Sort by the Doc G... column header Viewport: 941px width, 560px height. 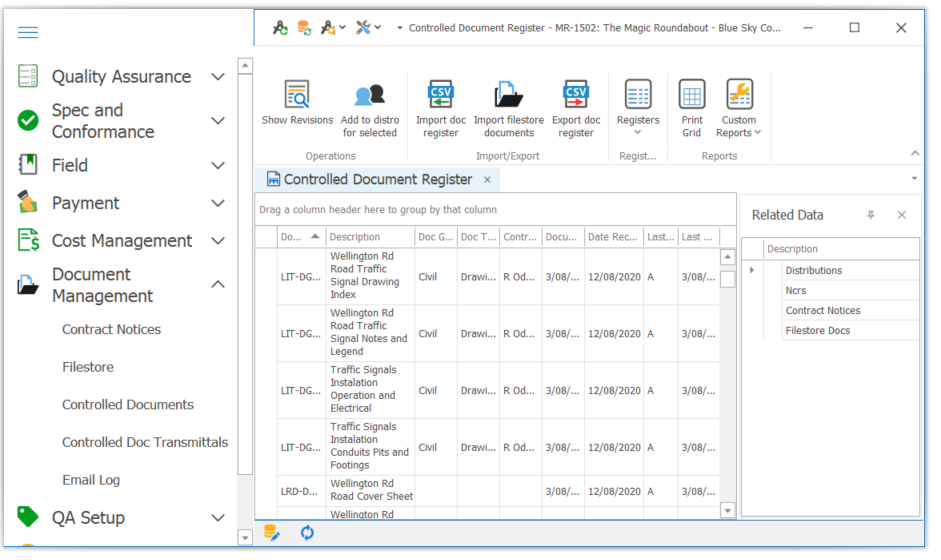coord(436,237)
